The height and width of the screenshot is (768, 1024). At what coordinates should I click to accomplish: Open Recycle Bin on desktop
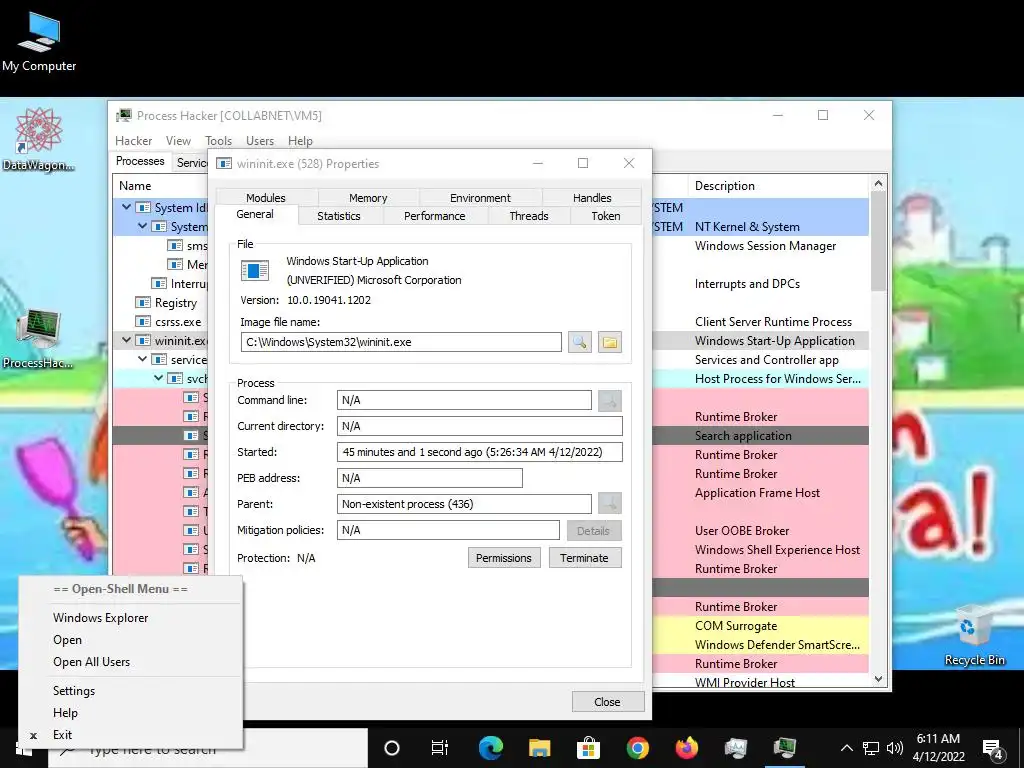point(974,635)
